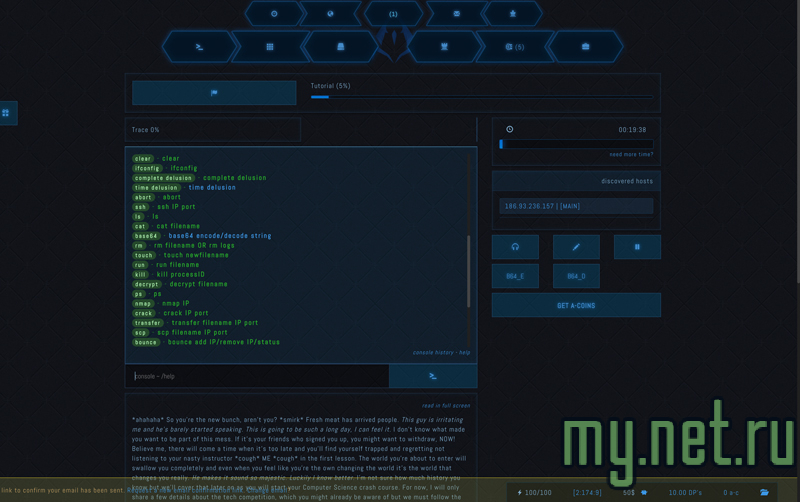Image resolution: width=800 pixels, height=502 pixels.
Task: Click the GET A-COINS button
Action: point(576,305)
